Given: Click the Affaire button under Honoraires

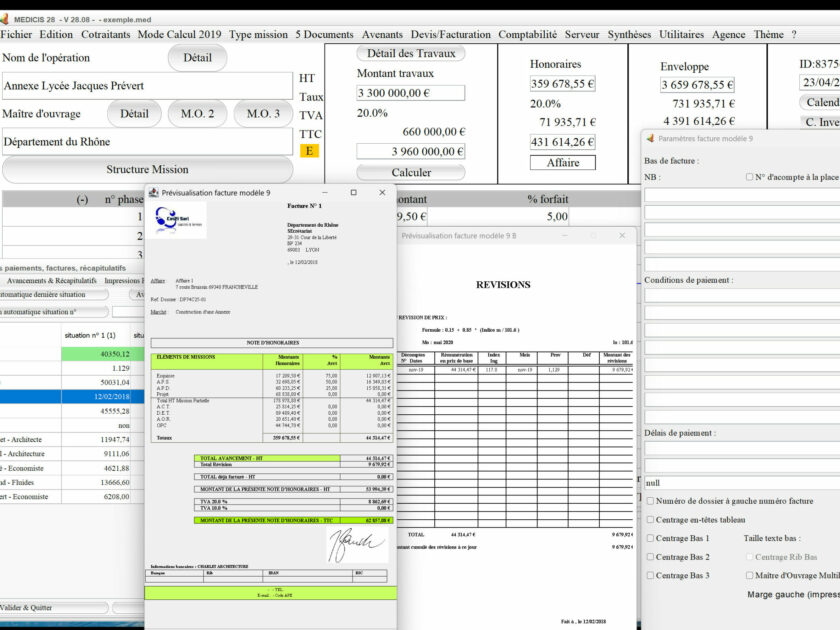Looking at the screenshot, I should tap(562, 162).
